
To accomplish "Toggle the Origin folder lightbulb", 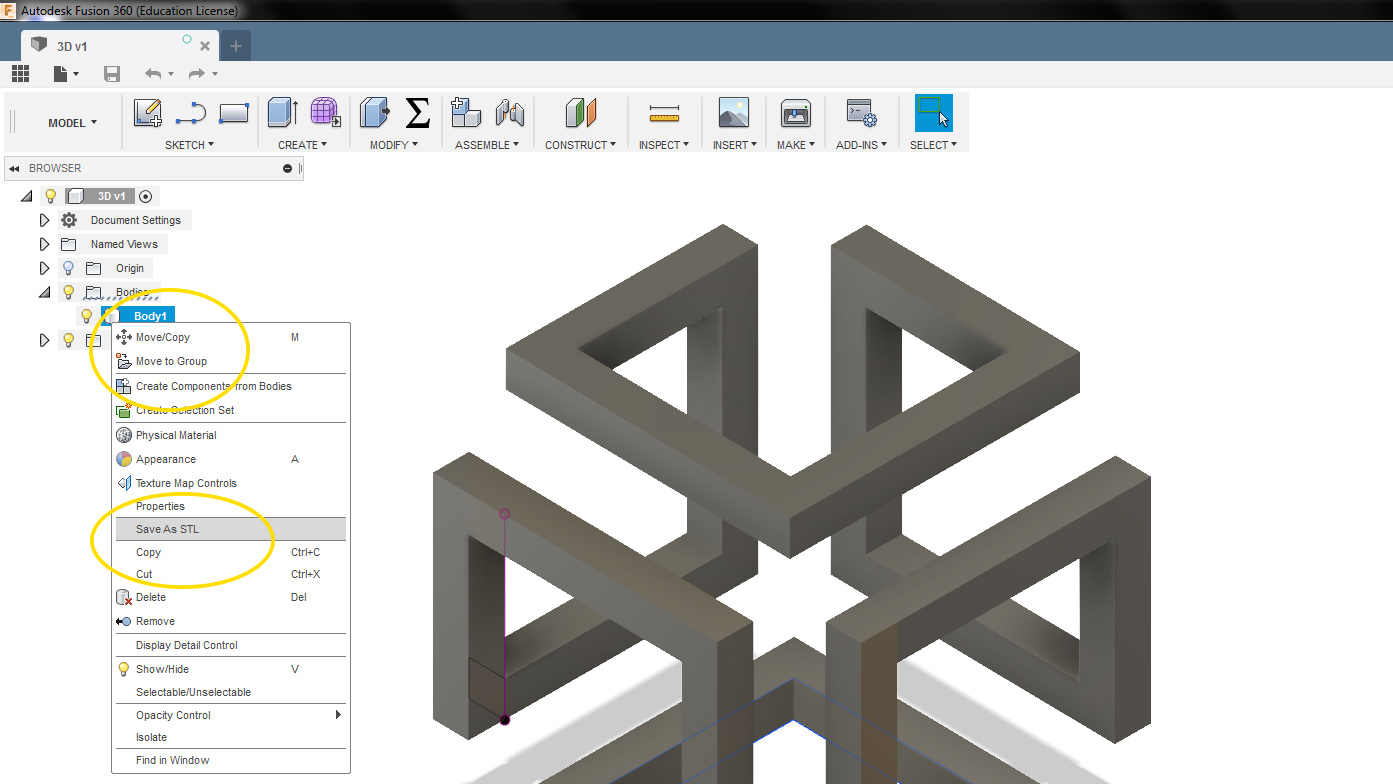I will pos(68,268).
